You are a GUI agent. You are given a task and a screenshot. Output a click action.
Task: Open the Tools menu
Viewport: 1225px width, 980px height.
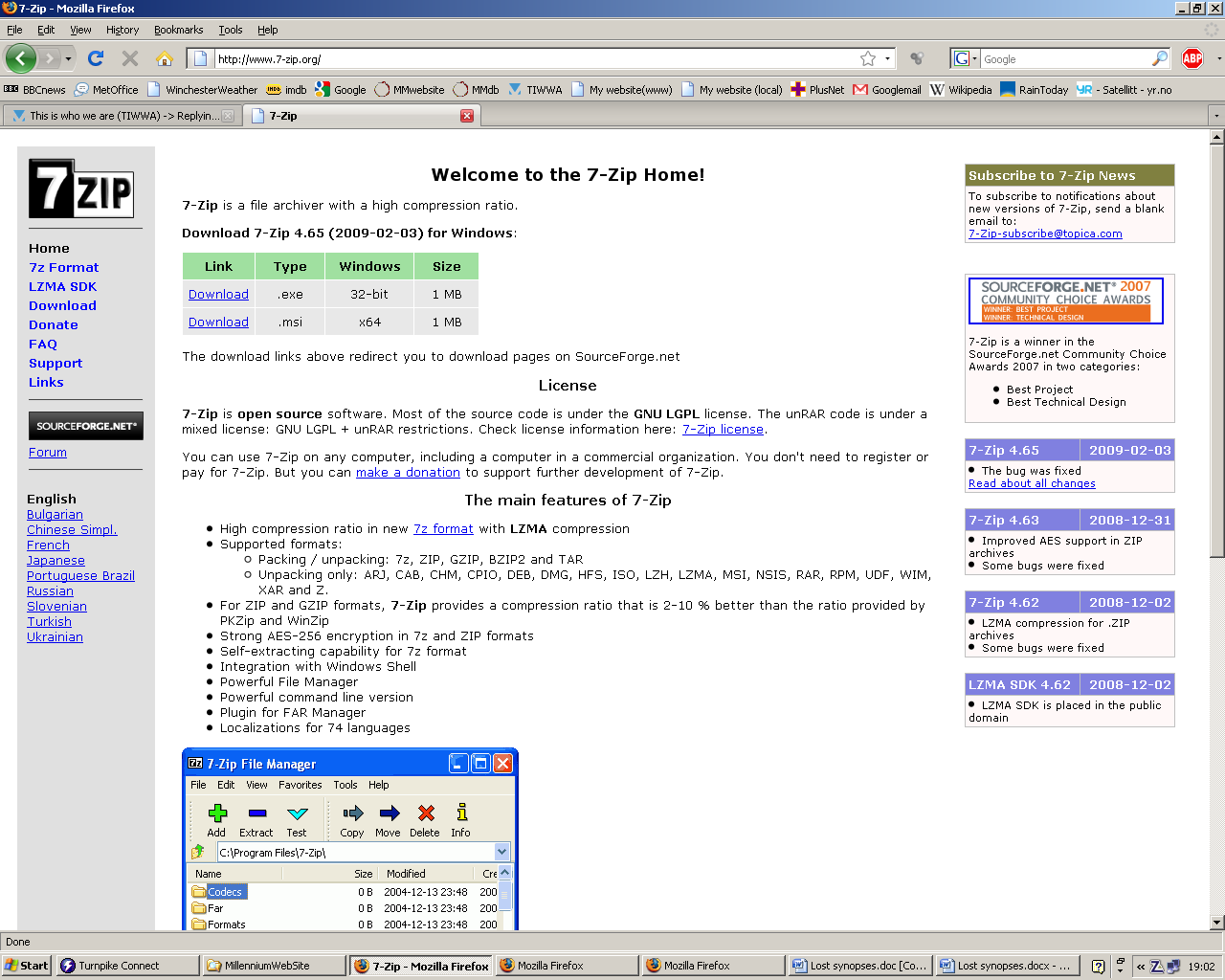(x=231, y=30)
